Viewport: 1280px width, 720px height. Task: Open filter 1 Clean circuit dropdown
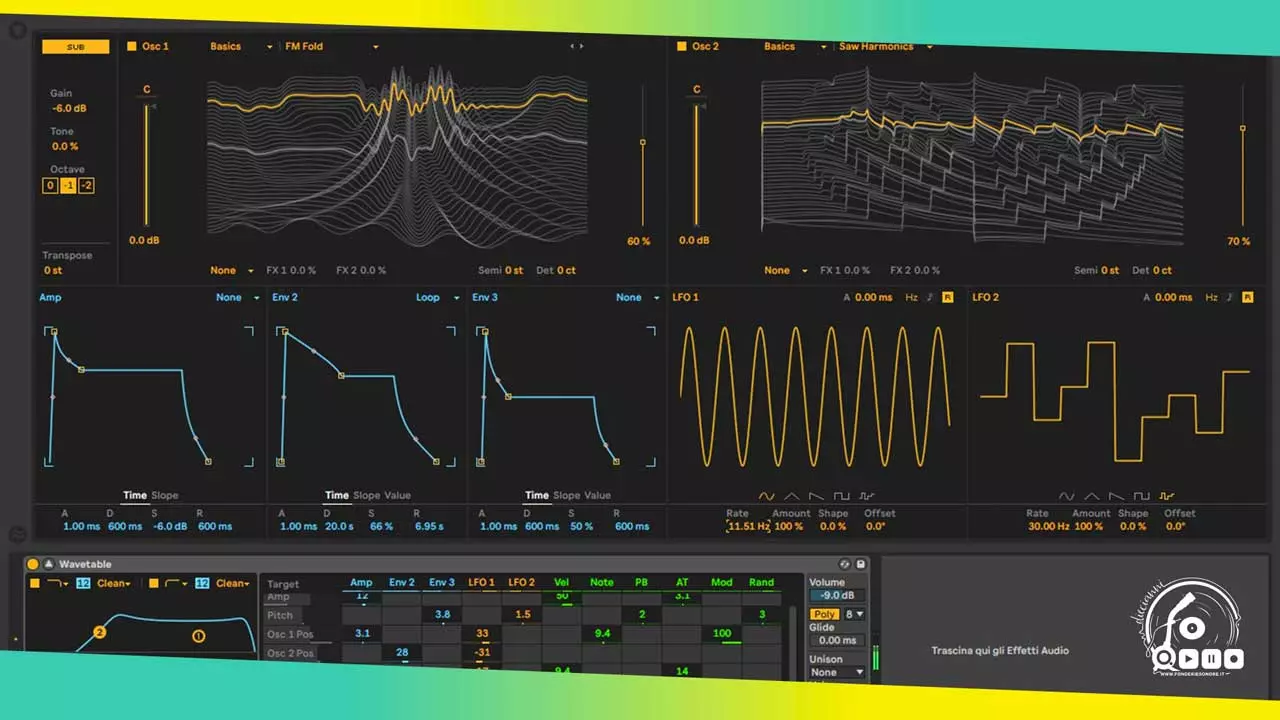point(114,583)
